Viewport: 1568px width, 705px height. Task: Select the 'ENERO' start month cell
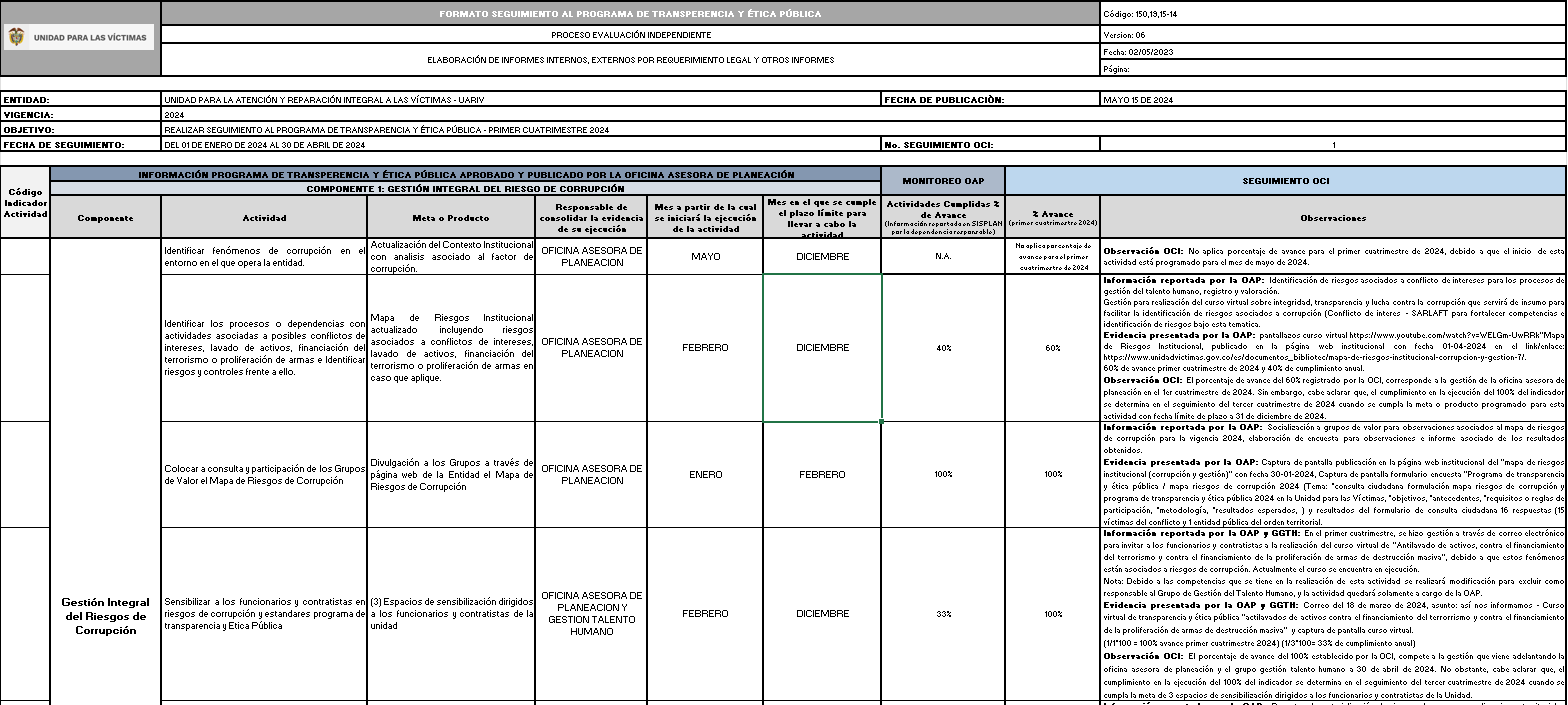click(x=705, y=474)
